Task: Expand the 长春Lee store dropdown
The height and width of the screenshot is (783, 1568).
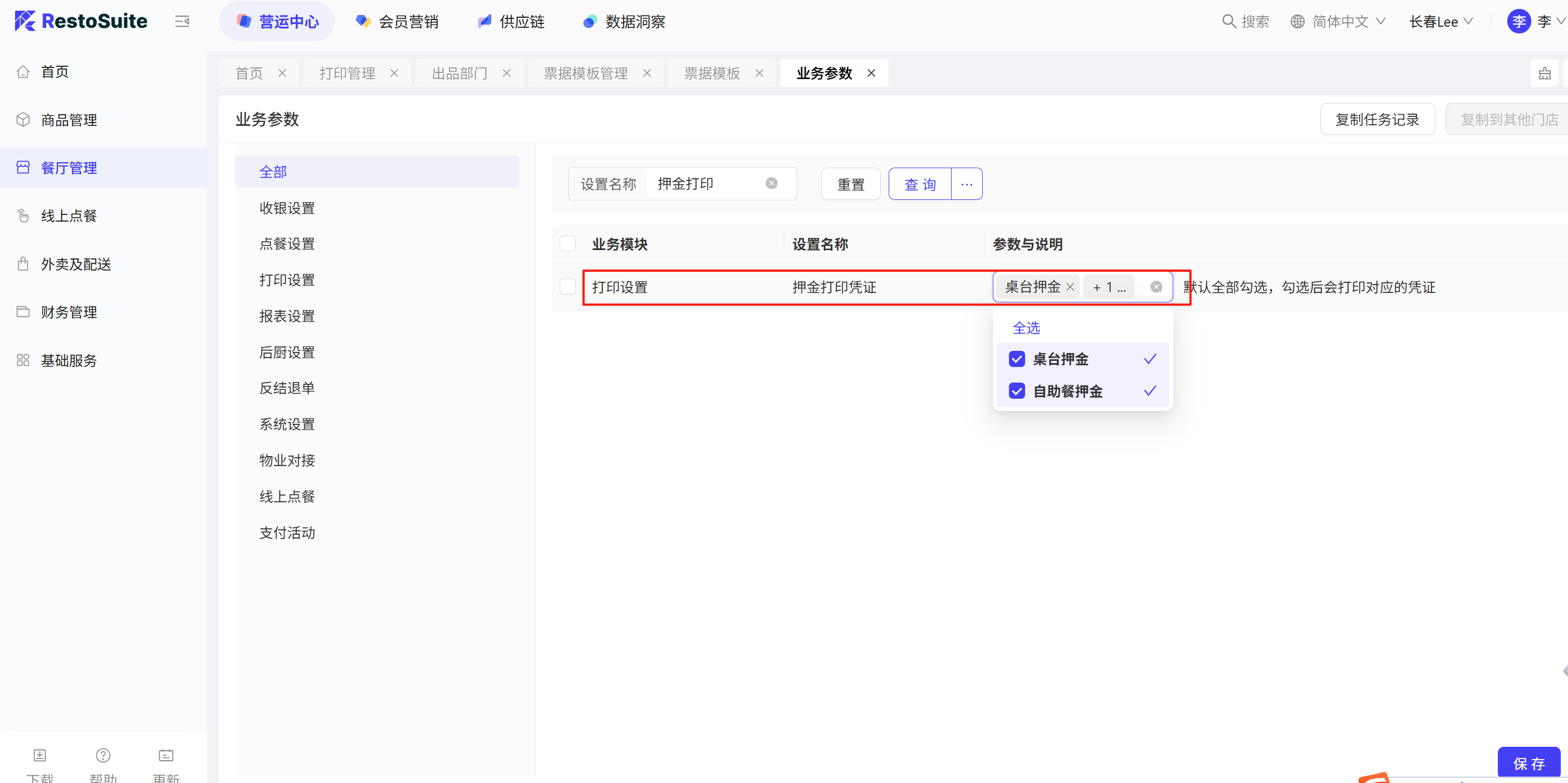Action: (x=1440, y=22)
